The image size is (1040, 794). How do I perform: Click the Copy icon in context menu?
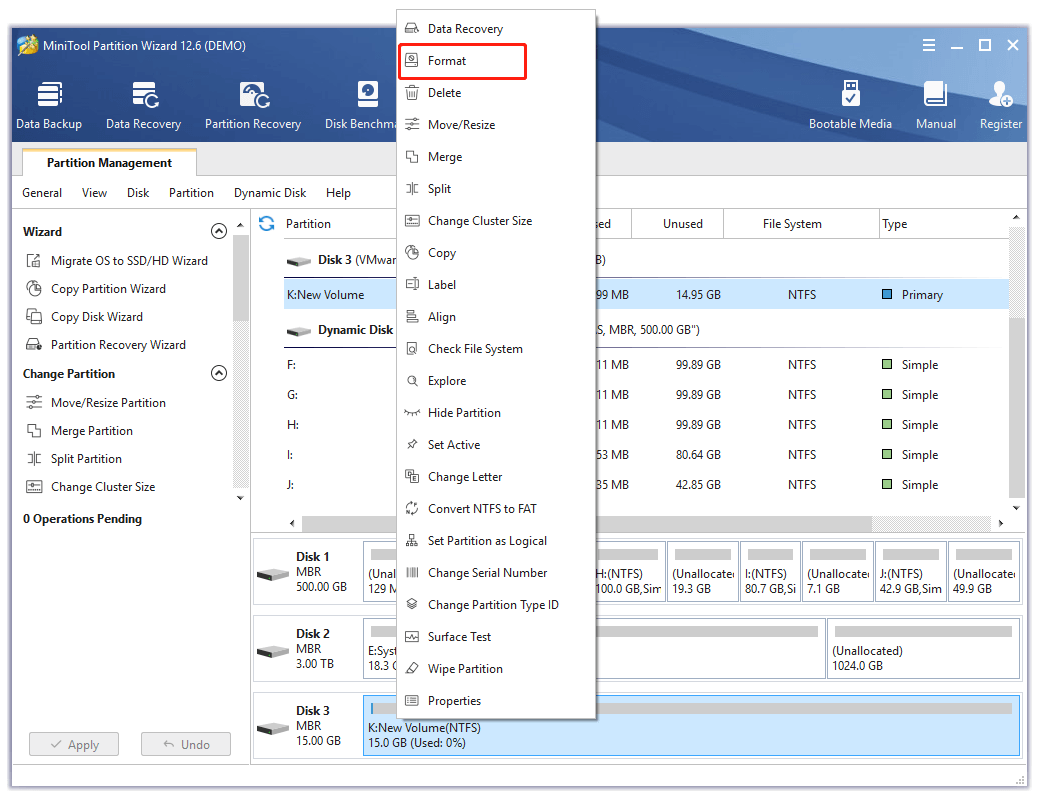click(x=412, y=253)
